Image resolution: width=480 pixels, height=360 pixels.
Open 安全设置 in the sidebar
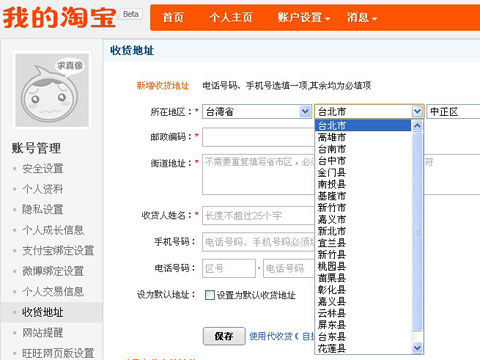pyautogui.click(x=43, y=169)
